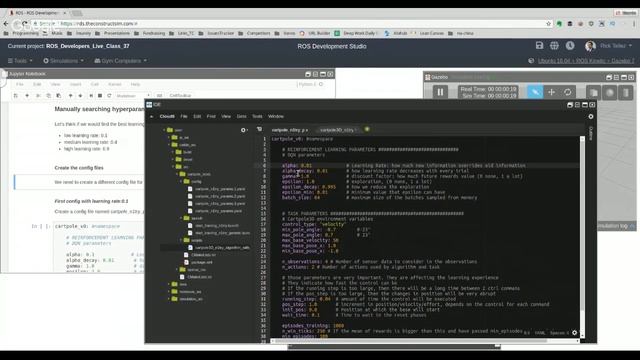Insert a cylinder shape in Gazebo
Screen dimensions: 640x360
click(626, 93)
